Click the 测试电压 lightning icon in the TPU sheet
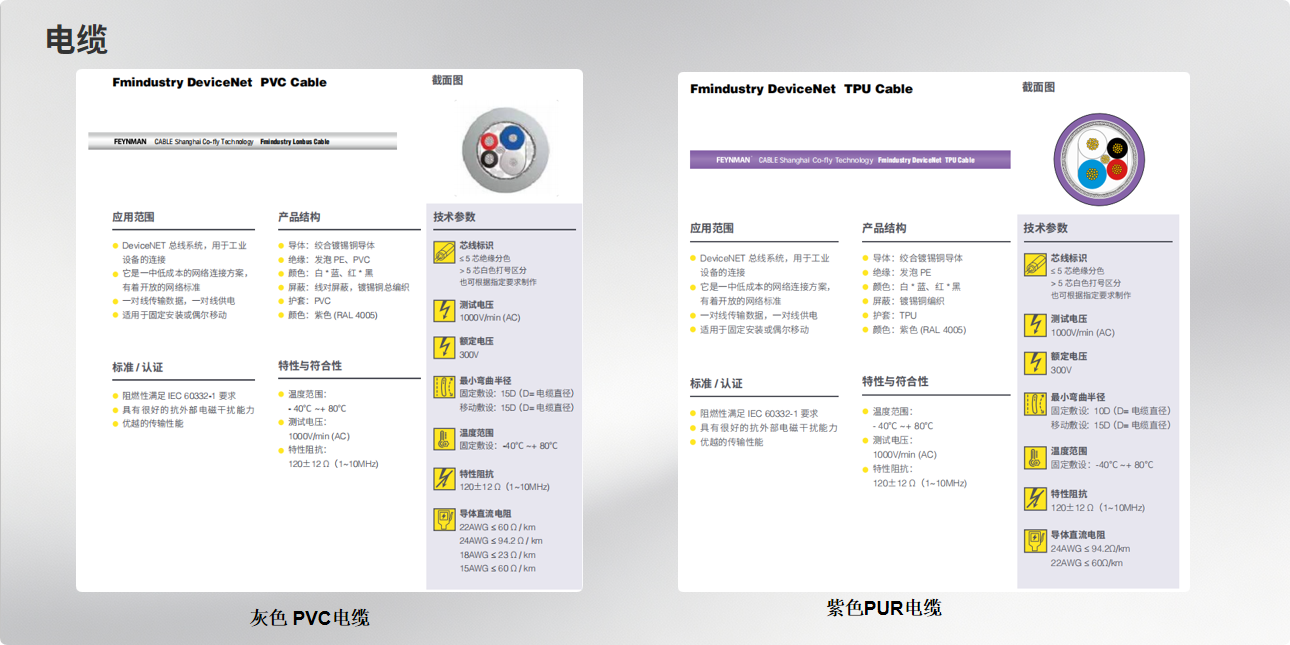 pyautogui.click(x=1035, y=325)
